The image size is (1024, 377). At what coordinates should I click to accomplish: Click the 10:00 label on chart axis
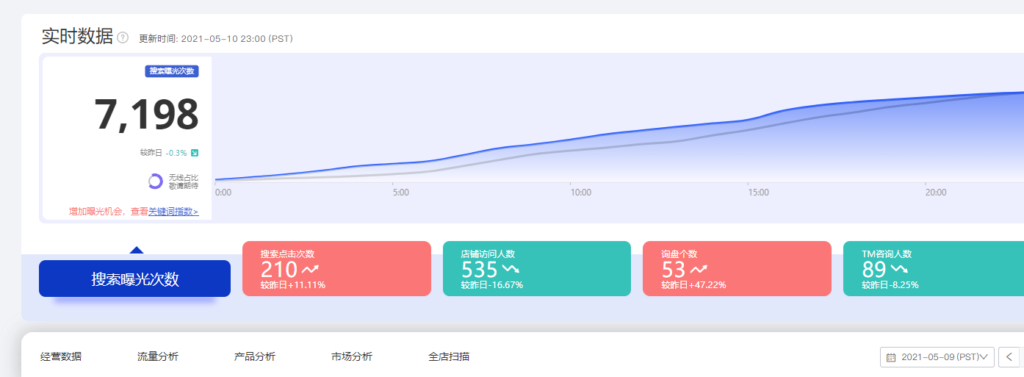click(x=581, y=193)
